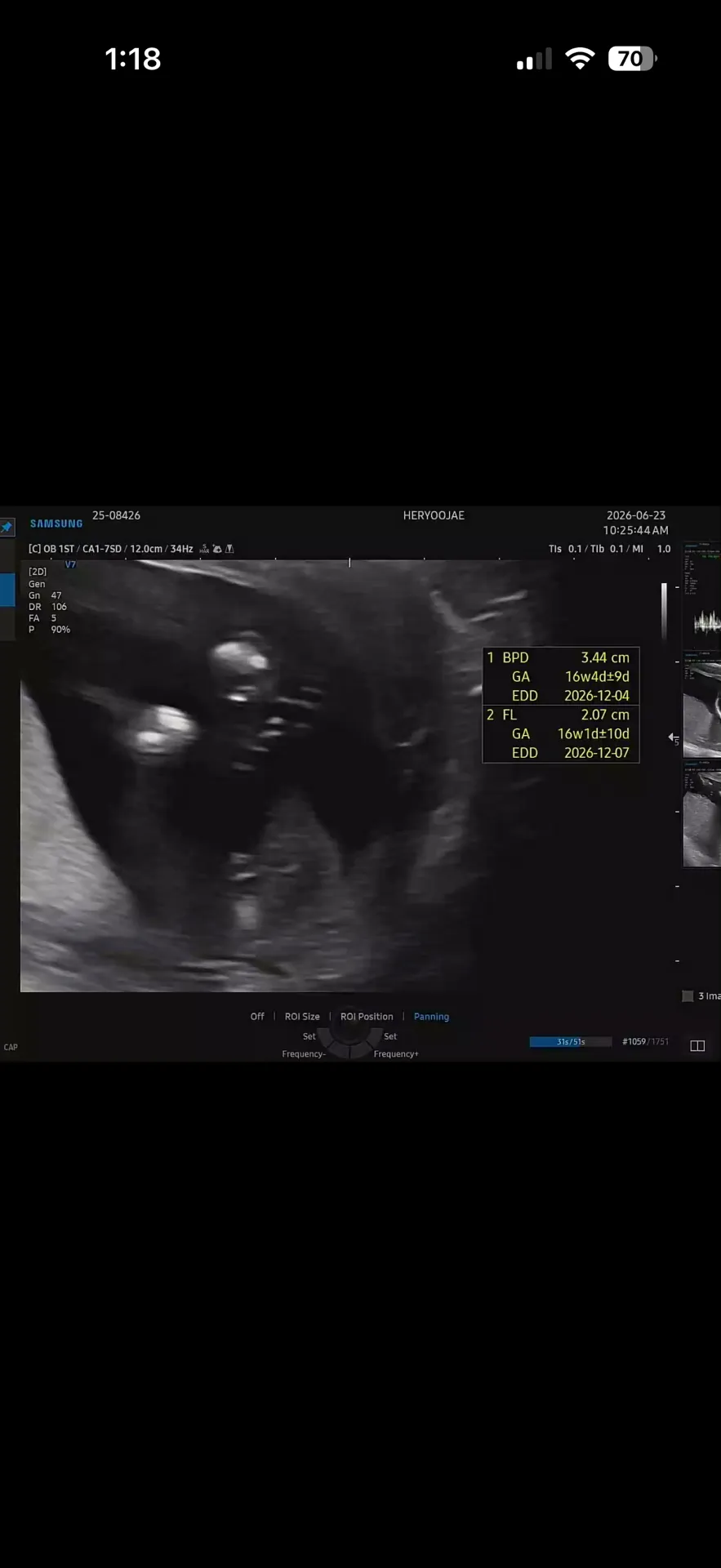Open the top Doppler waveform thumbnail
The width and height of the screenshot is (721, 1568).
pos(702,595)
